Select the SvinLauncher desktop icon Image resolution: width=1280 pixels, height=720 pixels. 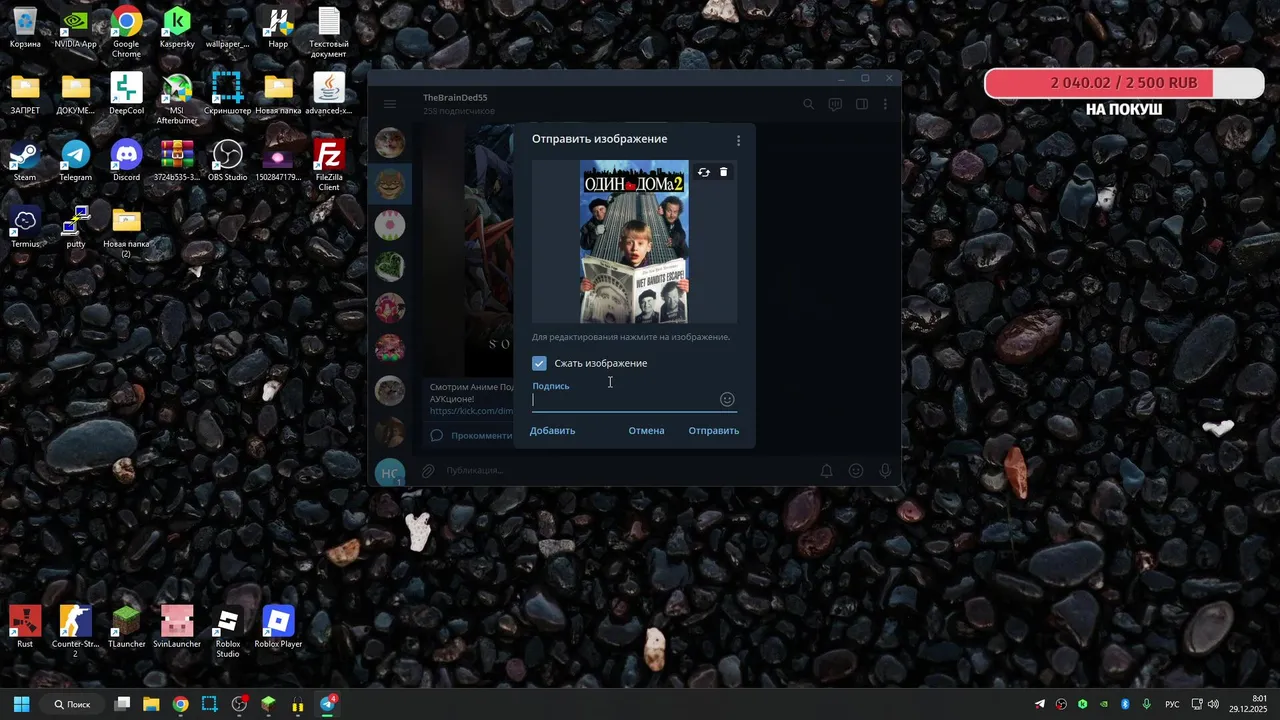[177, 627]
